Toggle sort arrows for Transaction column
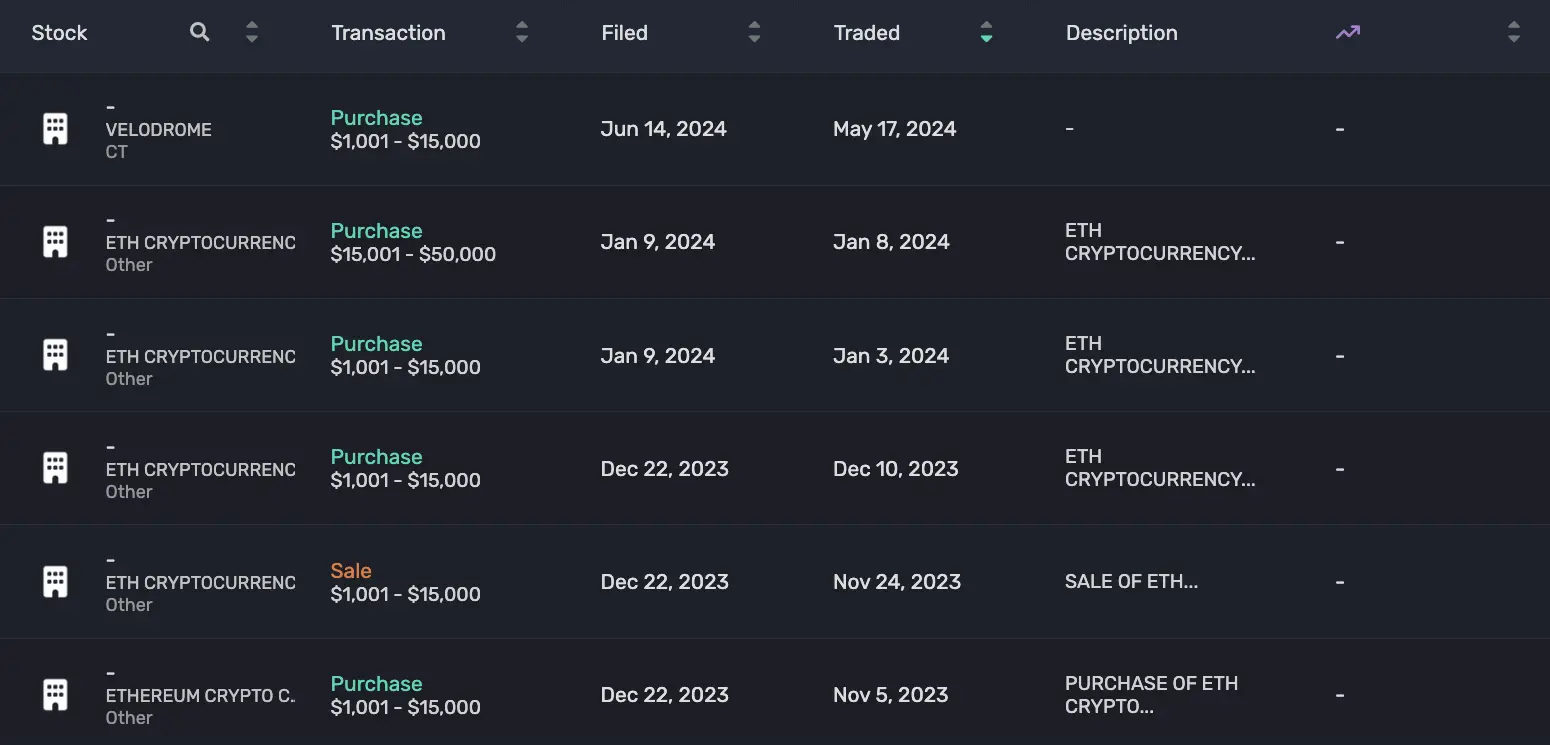This screenshot has height=745, width=1550. point(522,32)
